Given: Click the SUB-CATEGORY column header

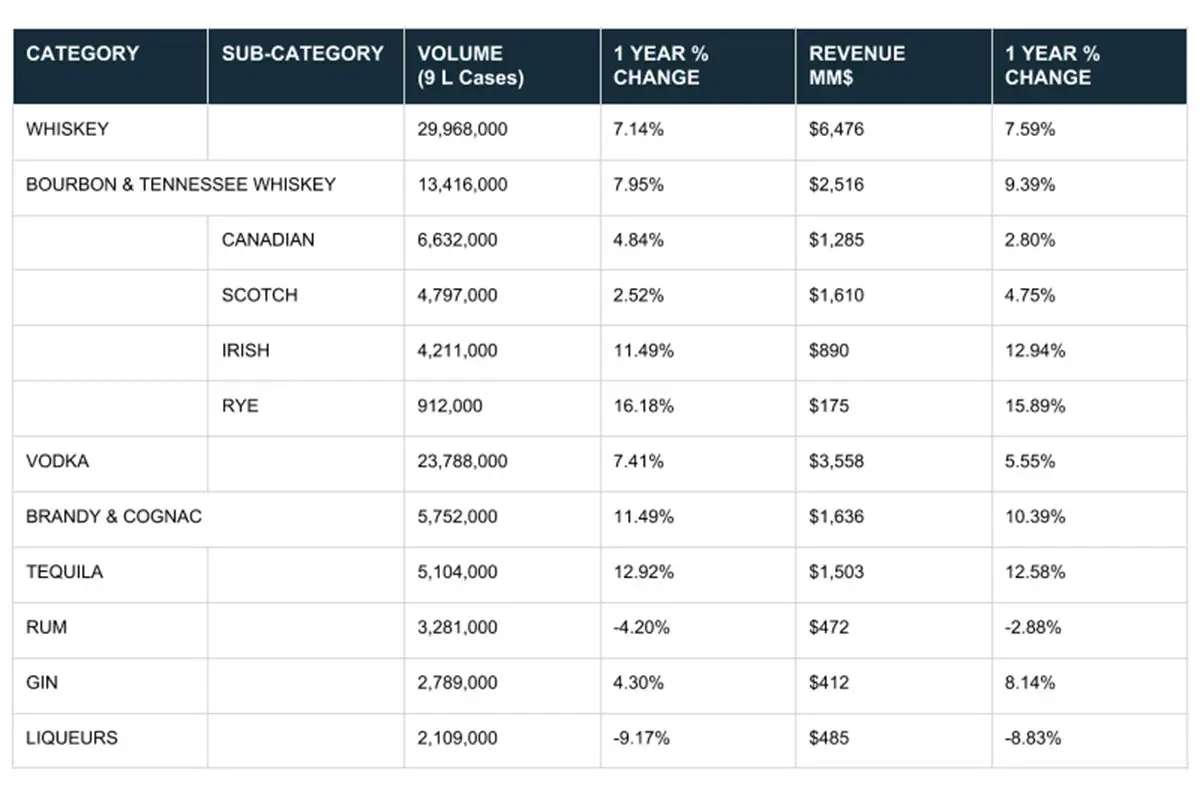Looking at the screenshot, I should pyautogui.click(x=302, y=54).
